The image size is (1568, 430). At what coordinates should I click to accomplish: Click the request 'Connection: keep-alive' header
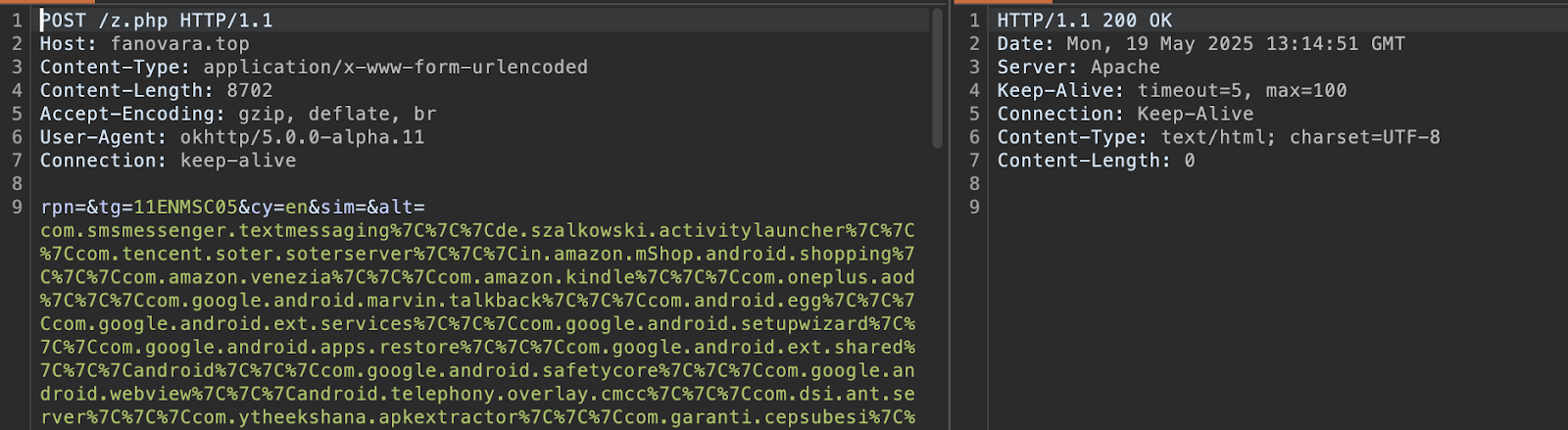tap(168, 162)
